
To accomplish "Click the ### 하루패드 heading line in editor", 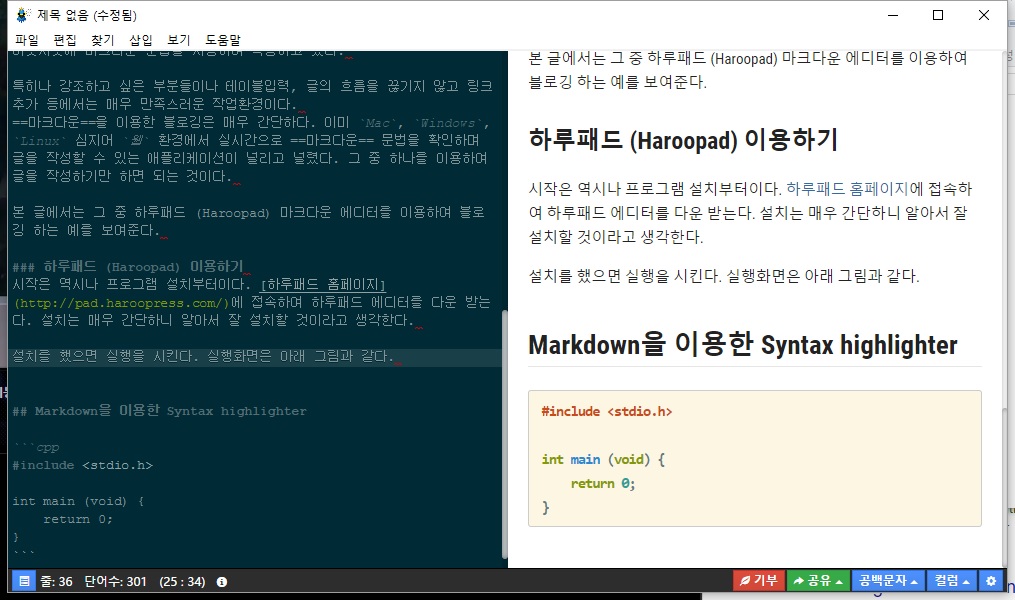I will coord(128,266).
